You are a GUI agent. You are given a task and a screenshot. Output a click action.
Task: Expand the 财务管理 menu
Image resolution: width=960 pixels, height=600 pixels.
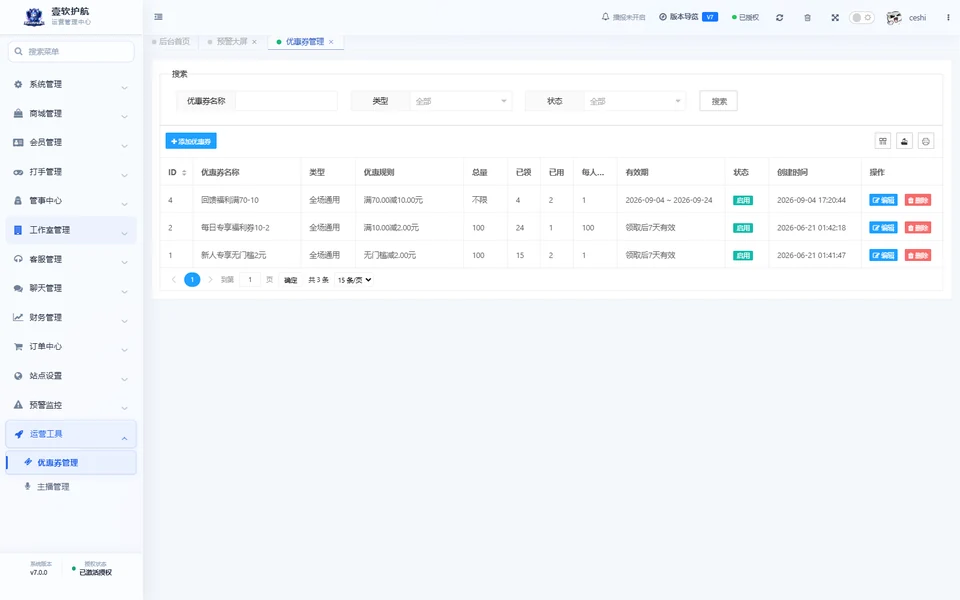[71, 318]
